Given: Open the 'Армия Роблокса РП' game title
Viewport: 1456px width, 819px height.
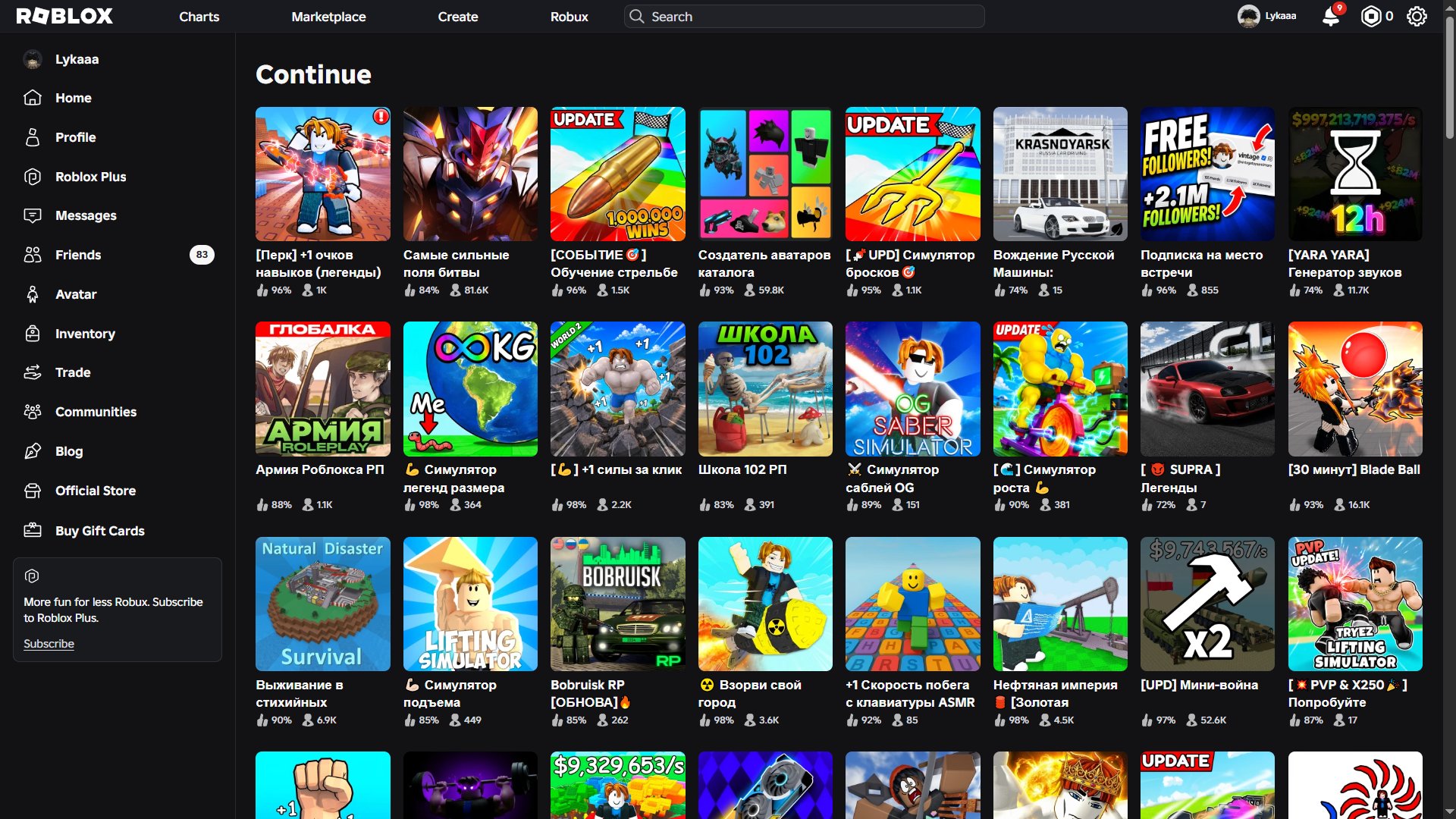Looking at the screenshot, I should click(x=320, y=469).
